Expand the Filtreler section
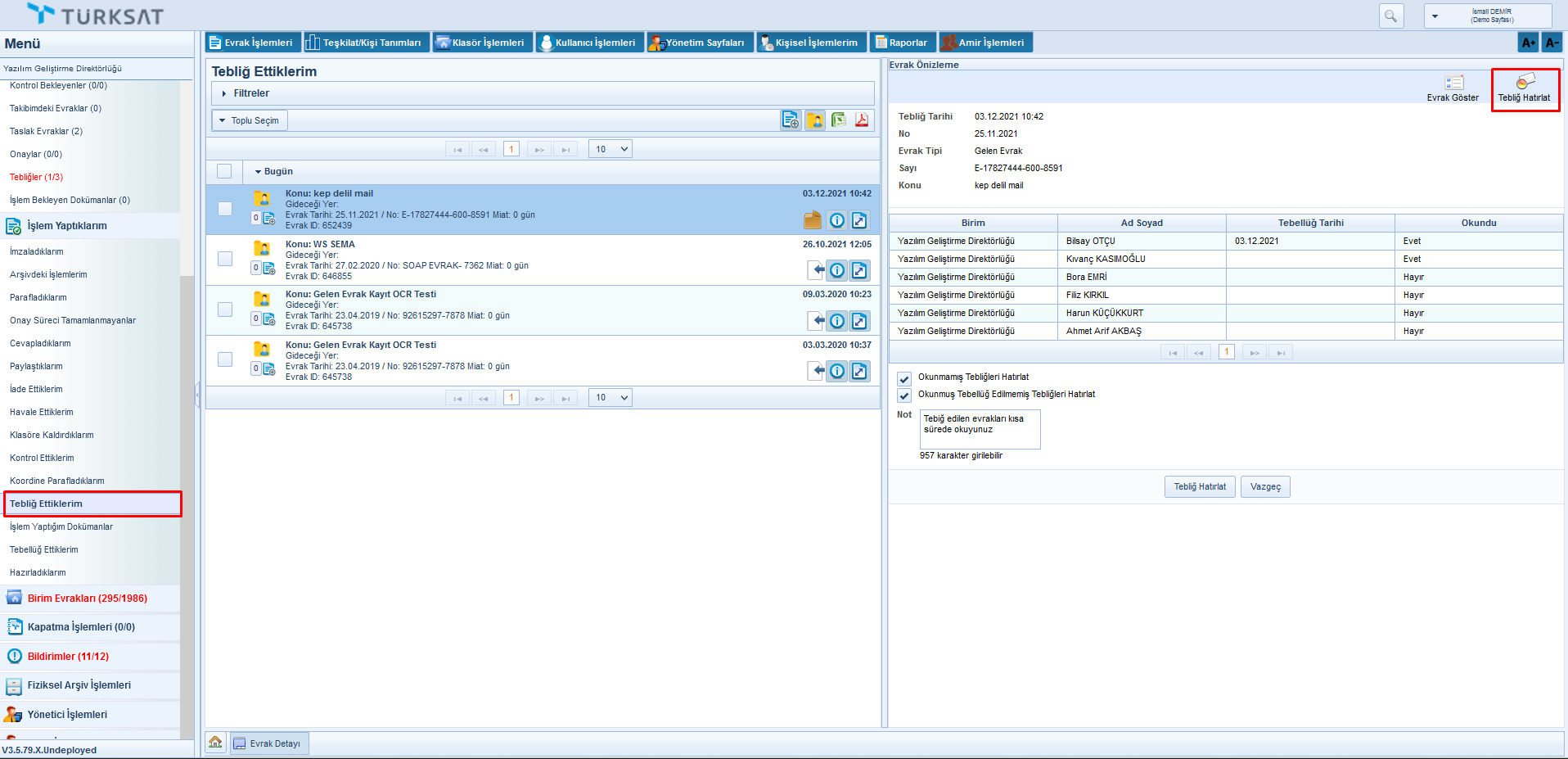The image size is (1568, 759). click(246, 93)
